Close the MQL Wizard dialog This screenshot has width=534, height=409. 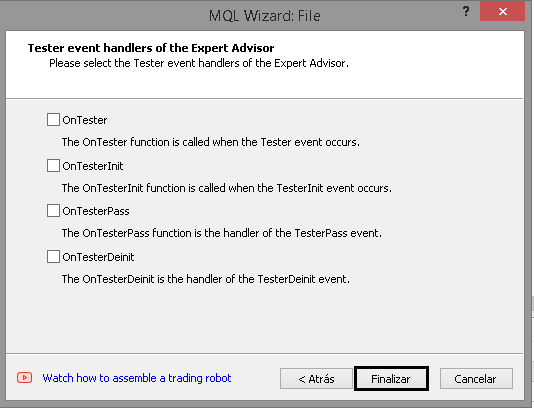pyautogui.click(x=502, y=11)
